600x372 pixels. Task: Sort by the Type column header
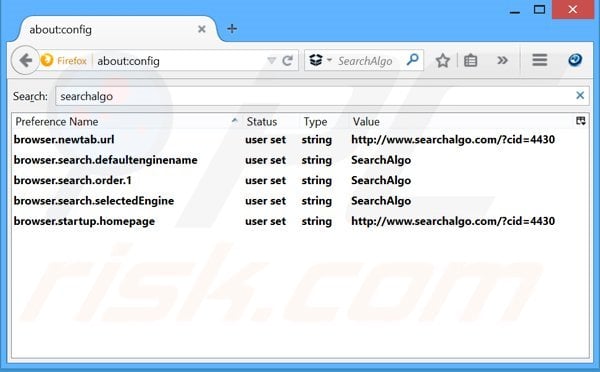324,122
